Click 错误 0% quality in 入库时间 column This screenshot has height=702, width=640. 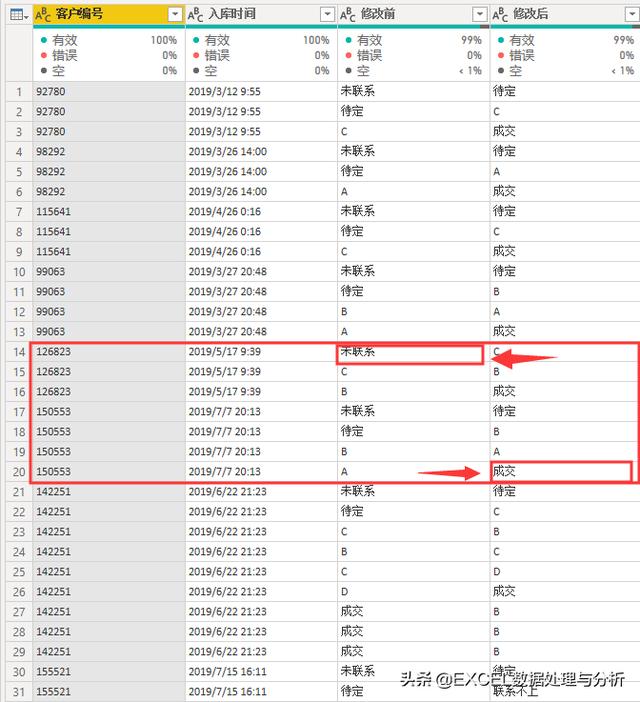click(x=261, y=56)
